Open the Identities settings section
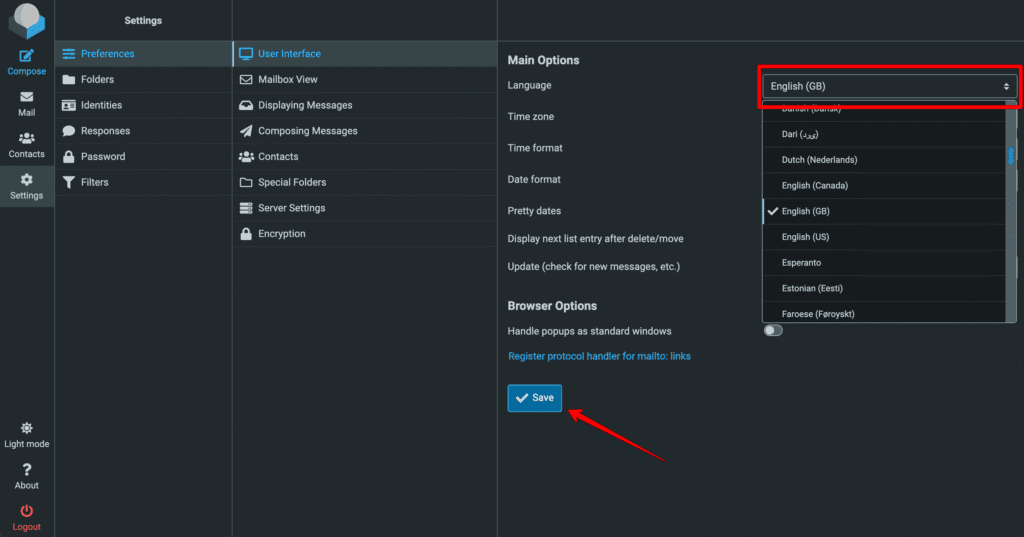Image resolution: width=1024 pixels, height=537 pixels. point(101,105)
